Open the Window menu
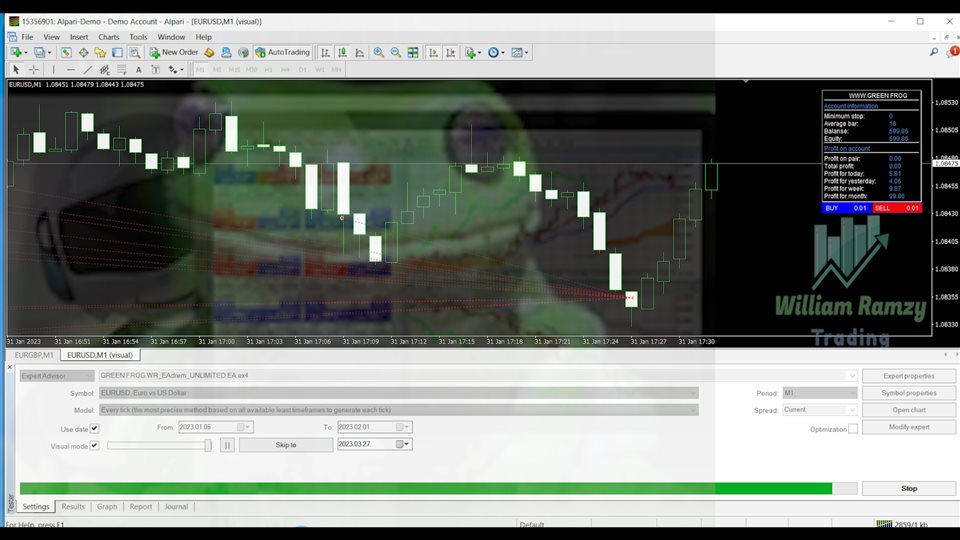This screenshot has height=540, width=960. point(171,37)
